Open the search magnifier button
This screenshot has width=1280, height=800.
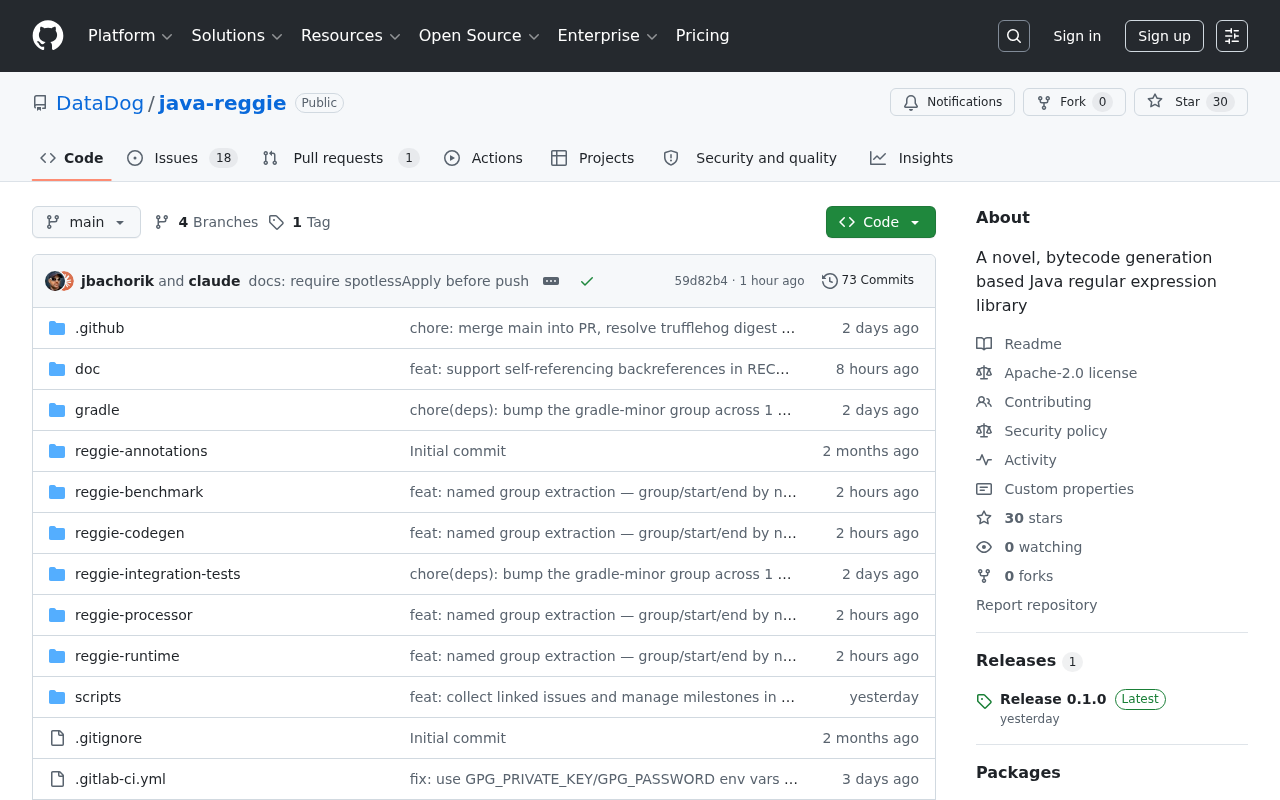[1014, 36]
